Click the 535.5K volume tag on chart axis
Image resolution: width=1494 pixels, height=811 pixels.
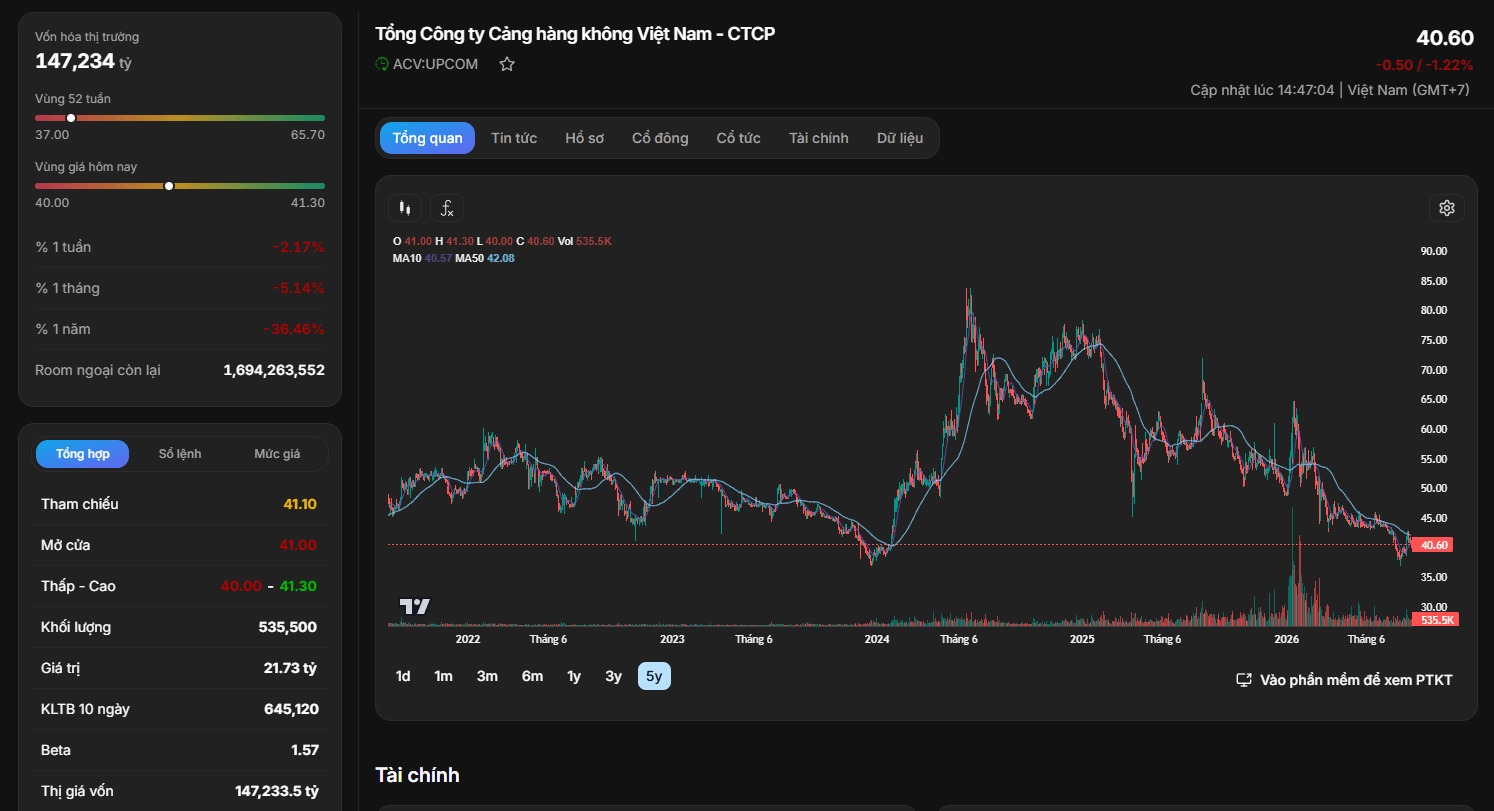coord(1434,620)
